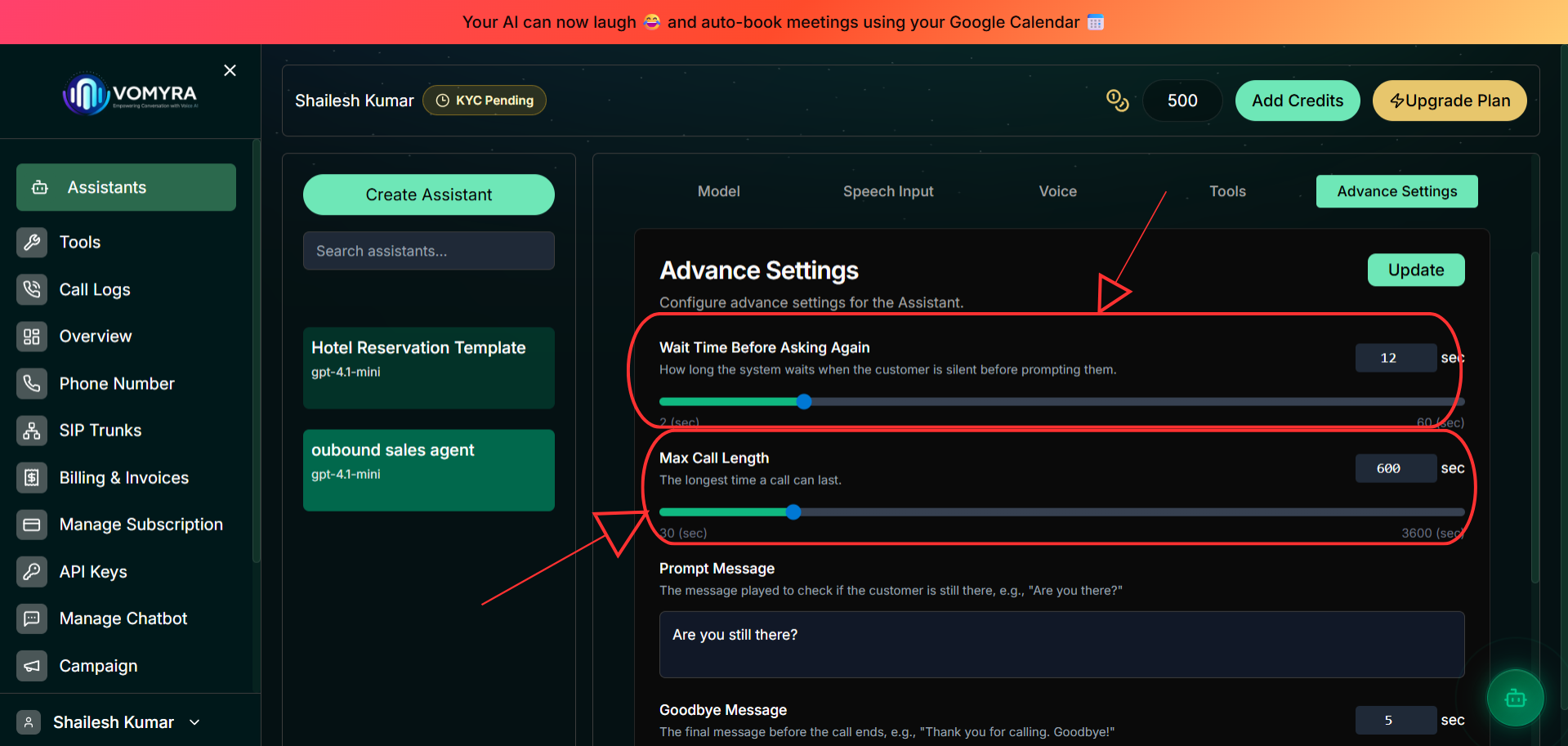
Task: Click the Search assistants field
Action: 429,251
